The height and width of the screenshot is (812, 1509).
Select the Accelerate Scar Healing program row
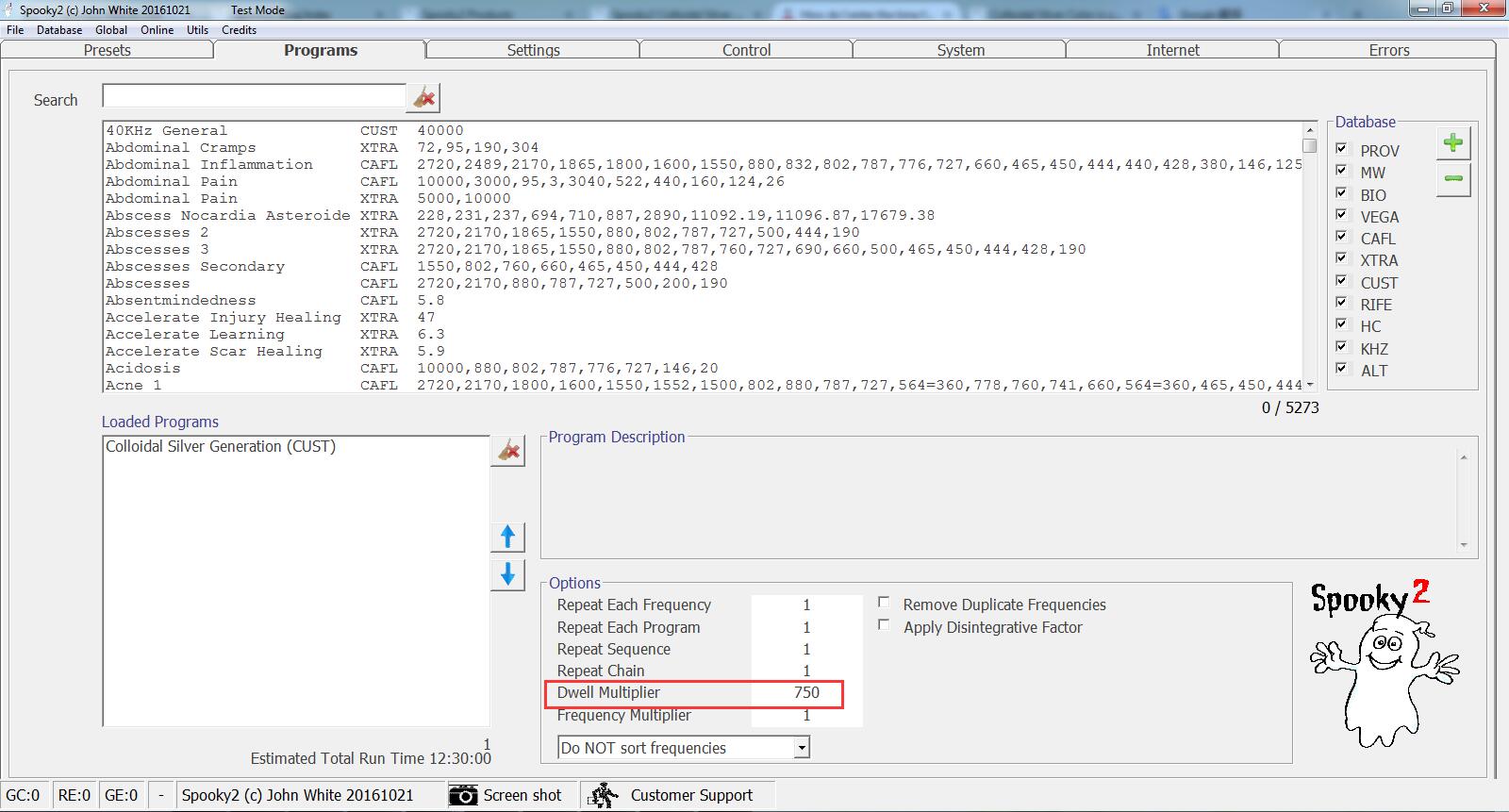point(703,351)
